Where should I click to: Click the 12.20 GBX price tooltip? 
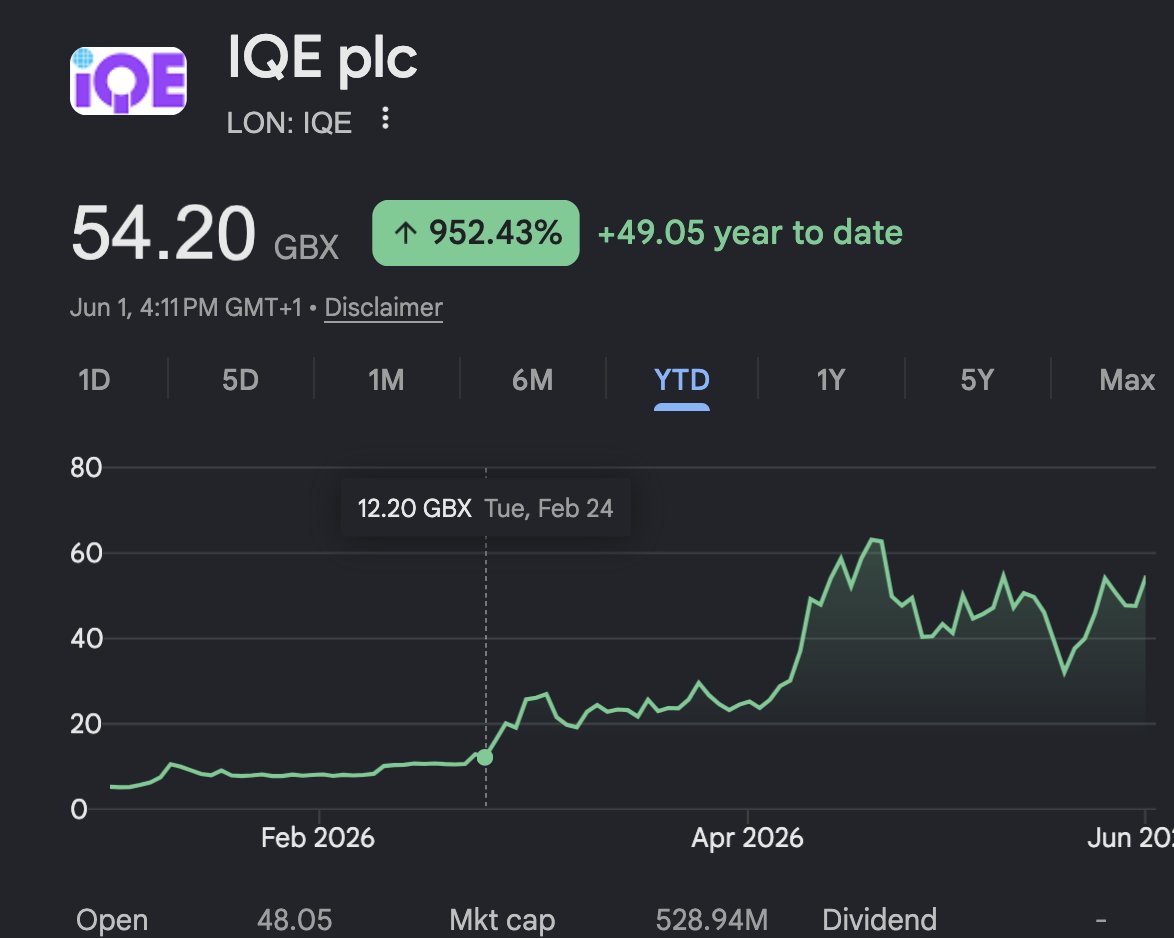pos(485,508)
